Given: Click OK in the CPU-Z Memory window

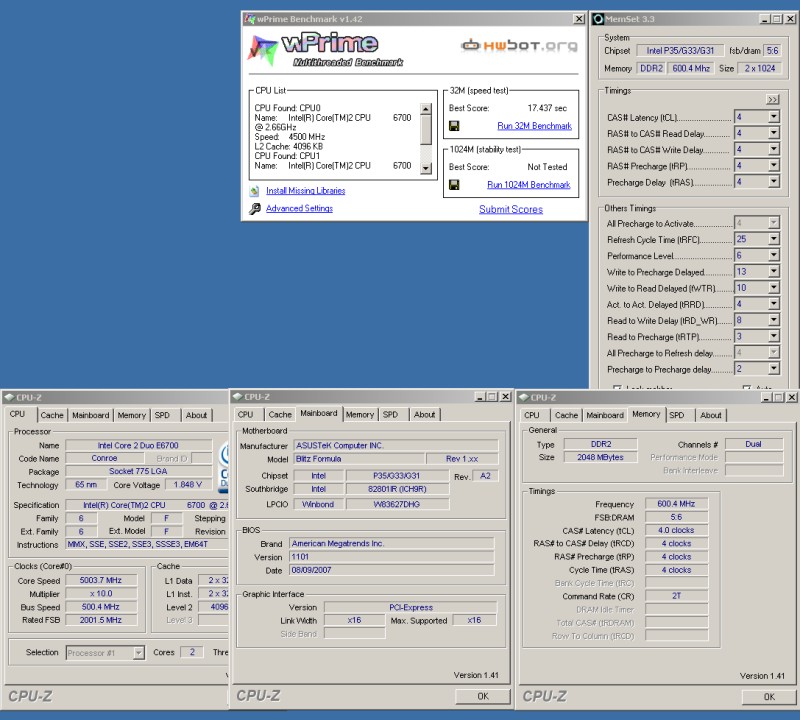Looking at the screenshot, I should (769, 697).
